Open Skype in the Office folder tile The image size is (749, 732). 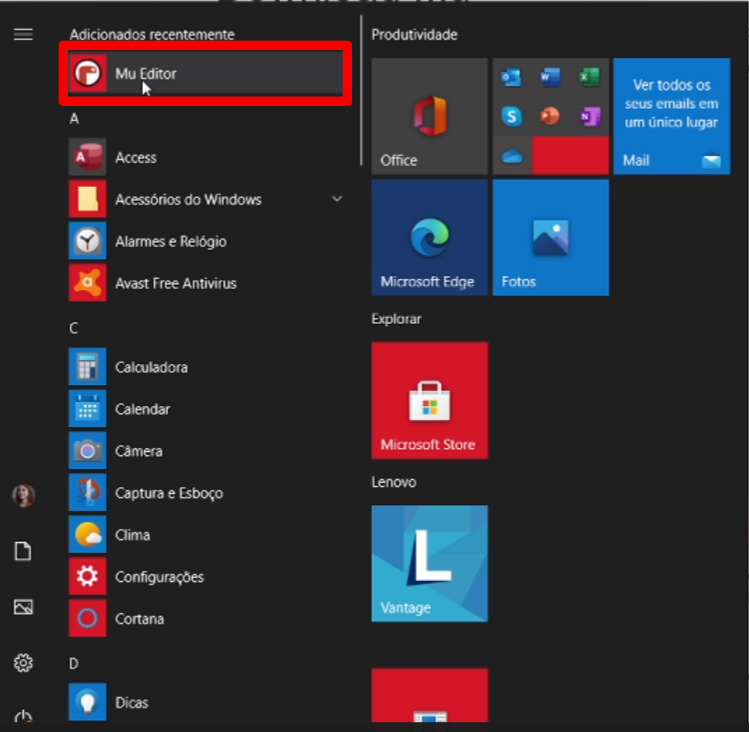512,116
